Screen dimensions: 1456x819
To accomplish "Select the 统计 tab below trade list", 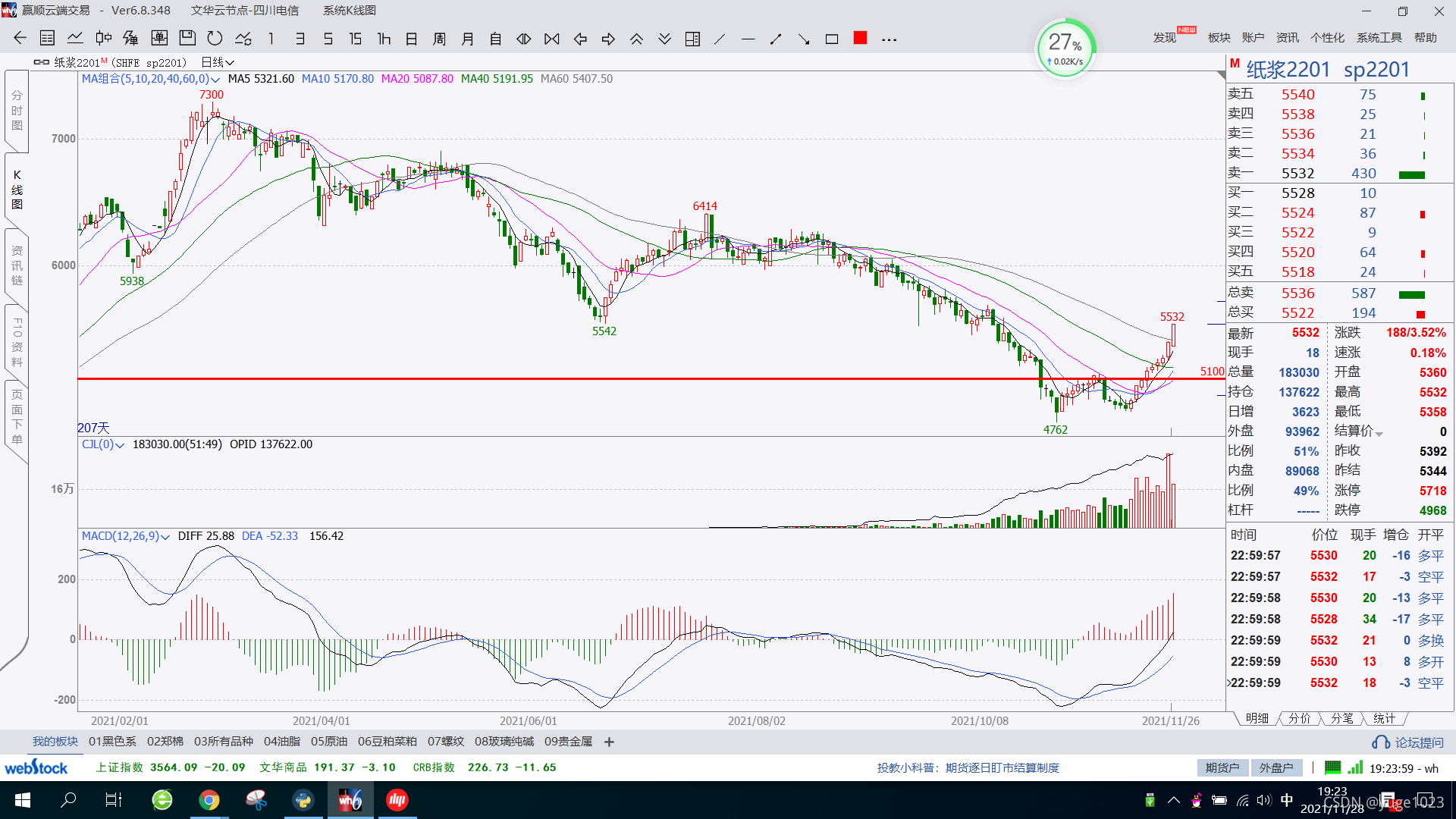I will 1384,718.
